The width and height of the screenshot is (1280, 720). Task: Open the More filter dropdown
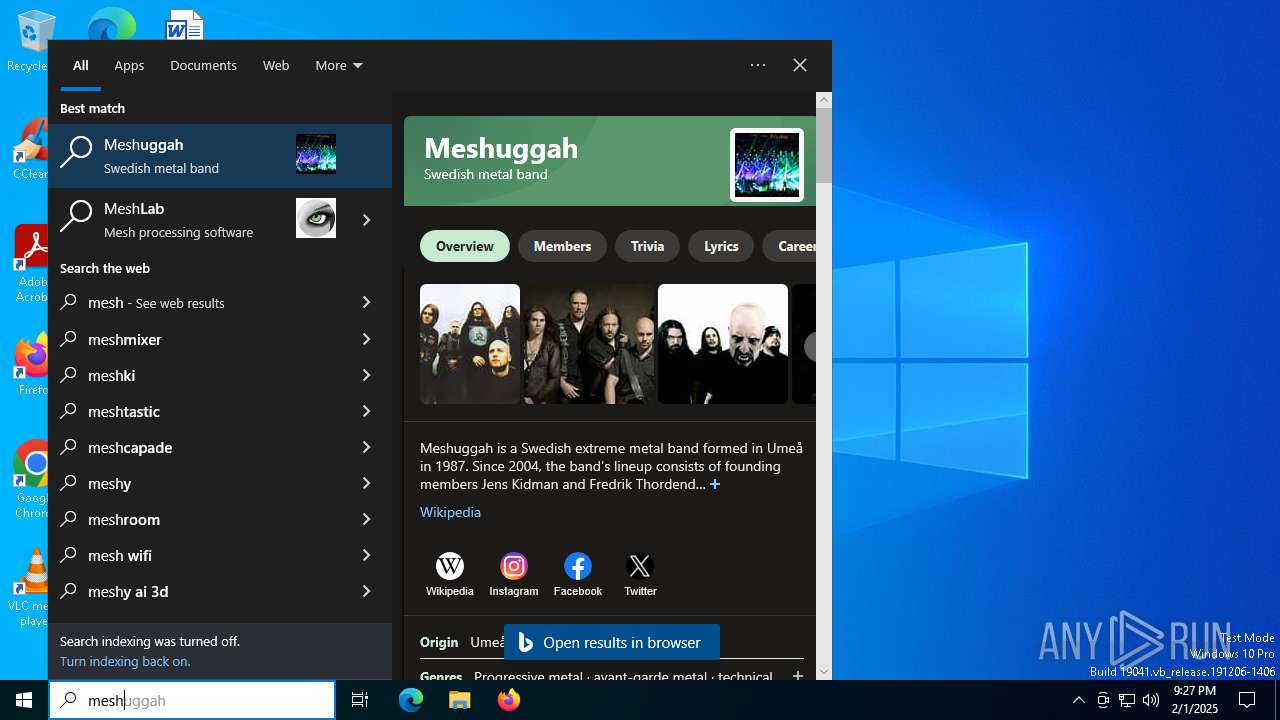click(338, 65)
